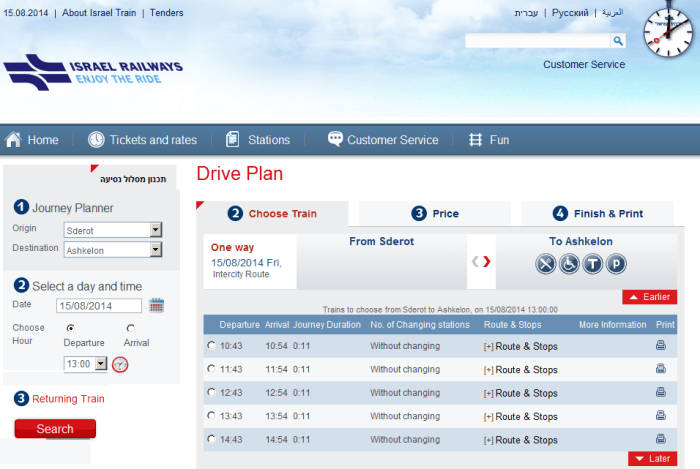Screen dimensions: 700x469
Task: Click the wheelchair accessibility station icon
Action: click(x=569, y=264)
